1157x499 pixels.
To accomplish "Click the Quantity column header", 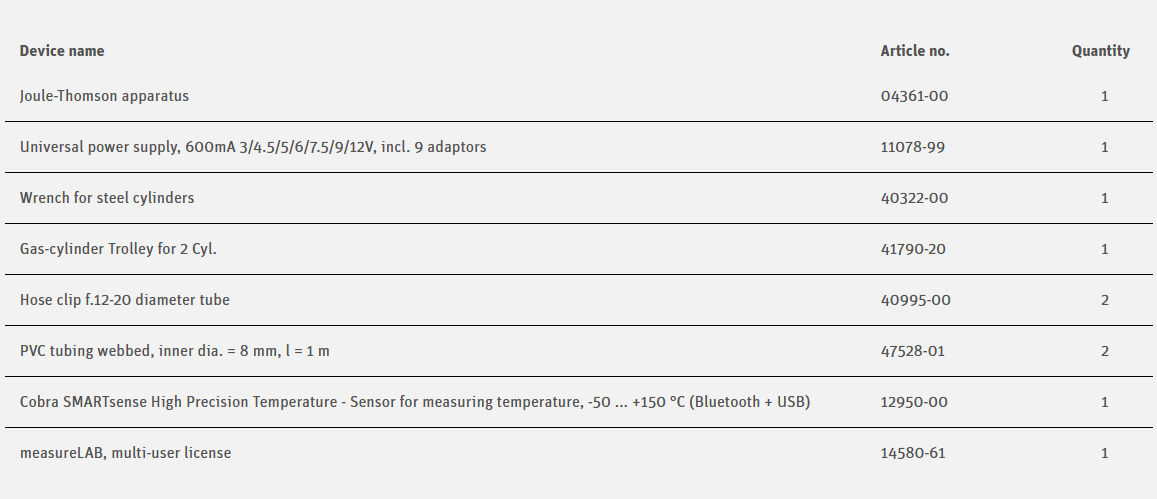I will point(1101,51).
